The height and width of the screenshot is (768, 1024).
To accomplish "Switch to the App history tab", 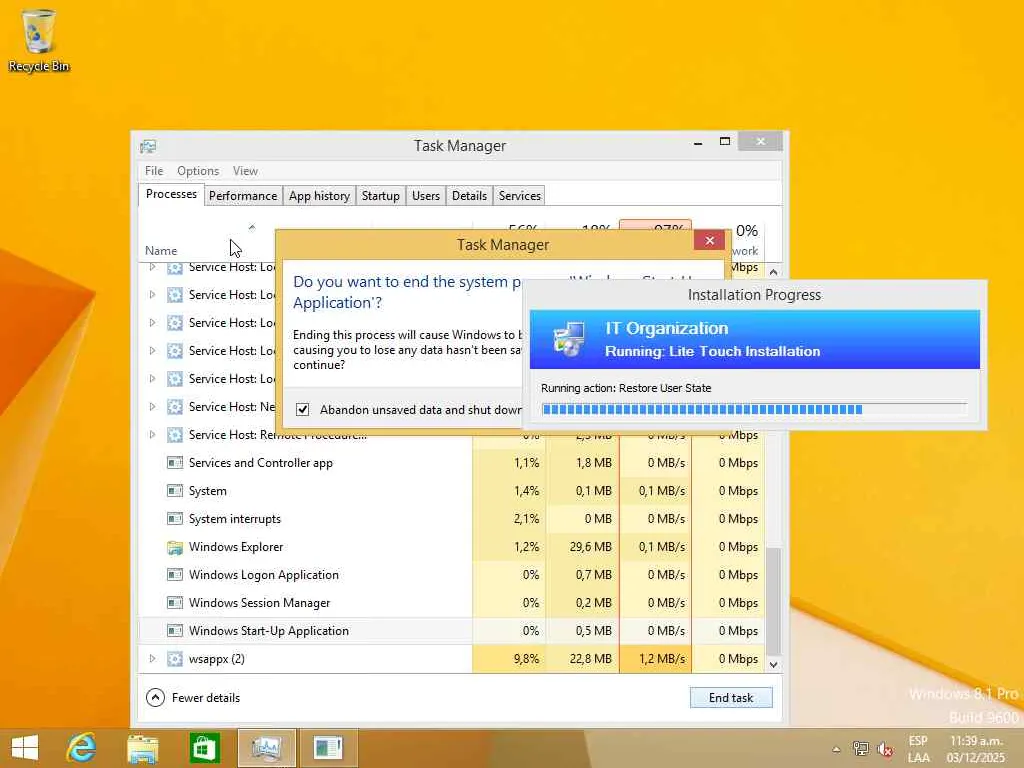I will coord(319,196).
